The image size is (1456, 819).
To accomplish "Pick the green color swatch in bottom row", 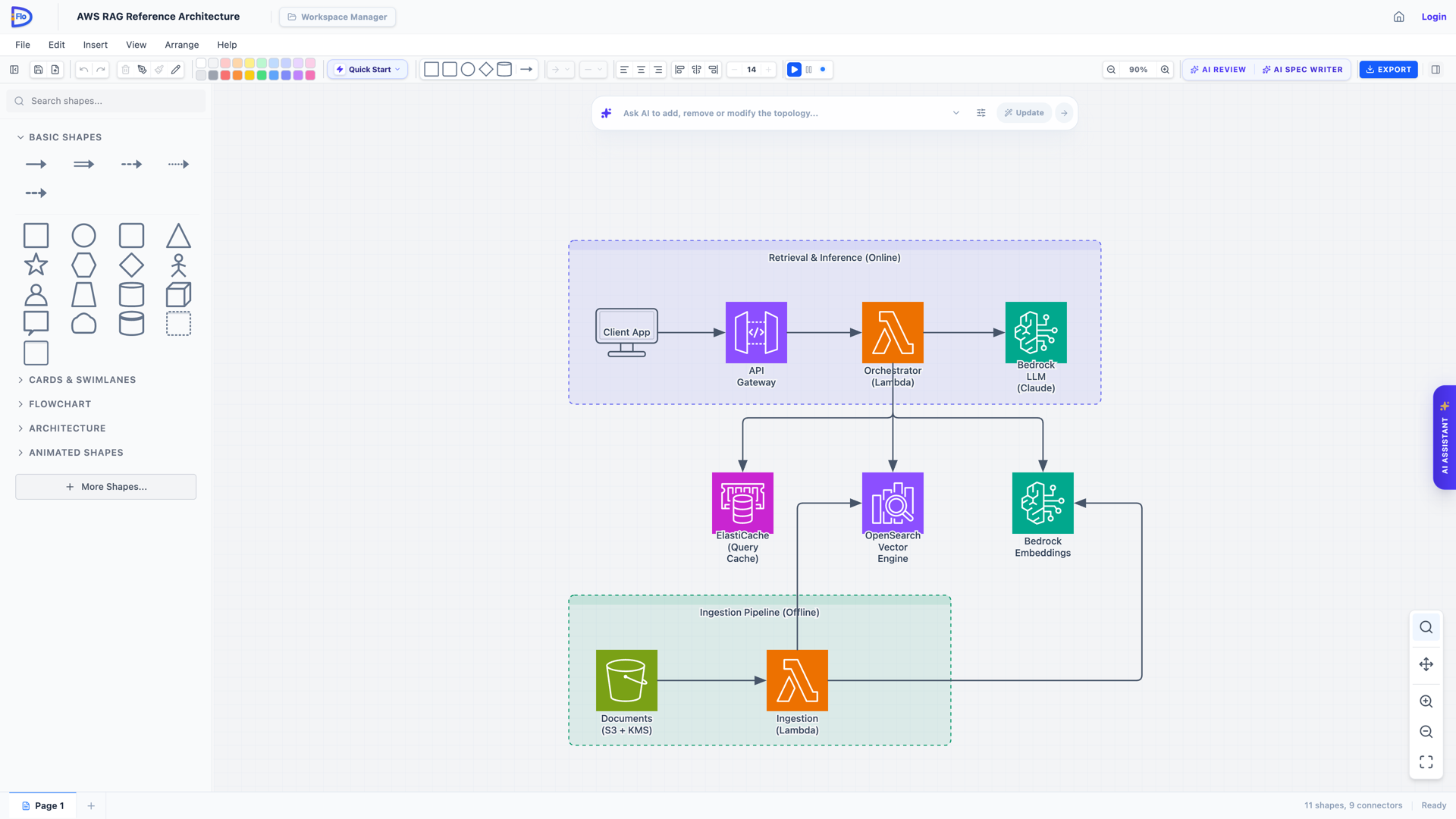I will 262,75.
